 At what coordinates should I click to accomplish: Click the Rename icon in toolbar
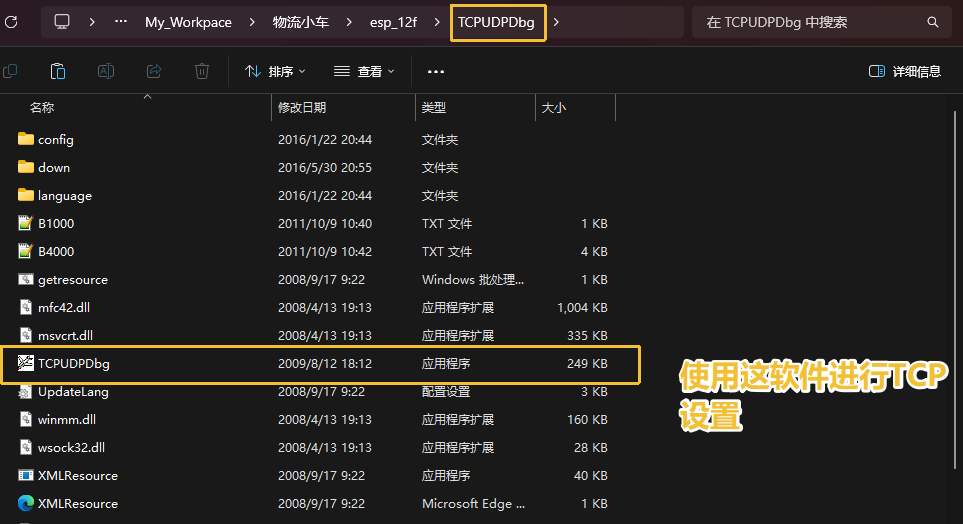point(106,71)
